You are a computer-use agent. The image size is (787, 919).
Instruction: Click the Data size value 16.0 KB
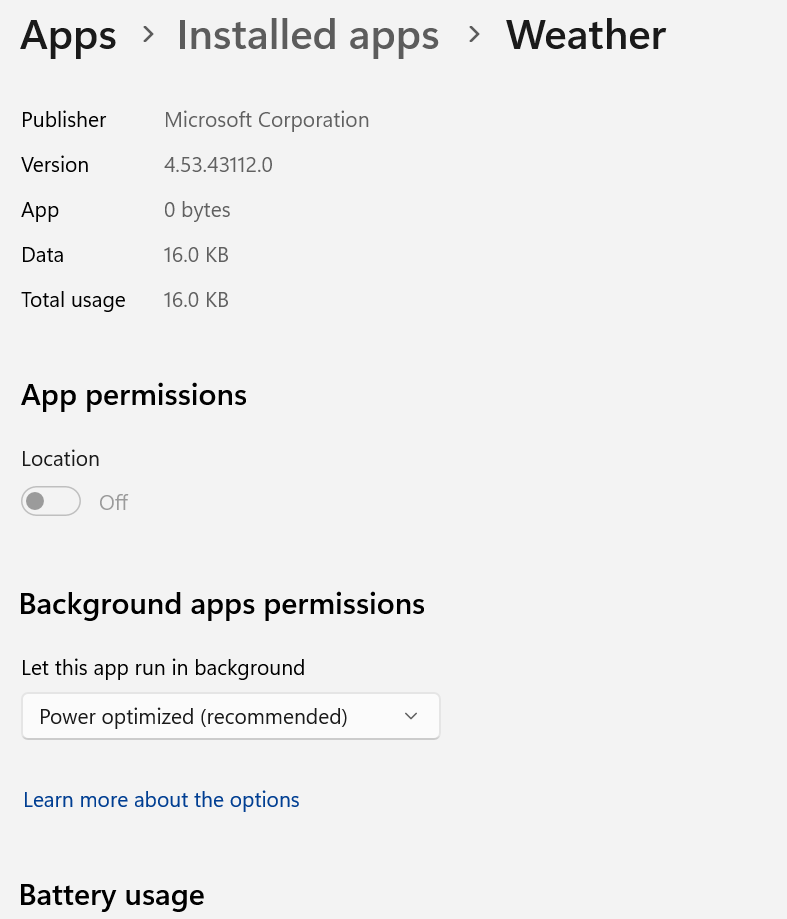pos(196,255)
